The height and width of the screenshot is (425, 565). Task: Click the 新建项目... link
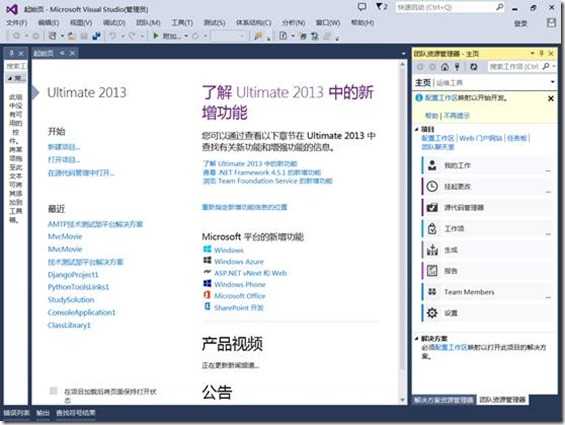pos(64,147)
